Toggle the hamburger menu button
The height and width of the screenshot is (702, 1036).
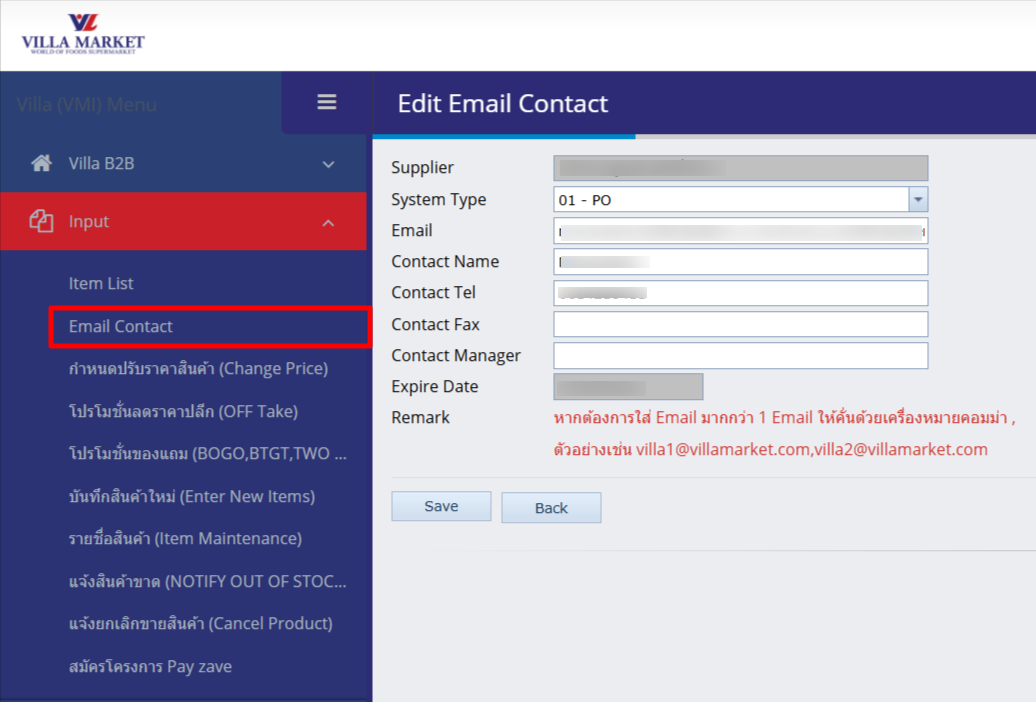tap(327, 102)
